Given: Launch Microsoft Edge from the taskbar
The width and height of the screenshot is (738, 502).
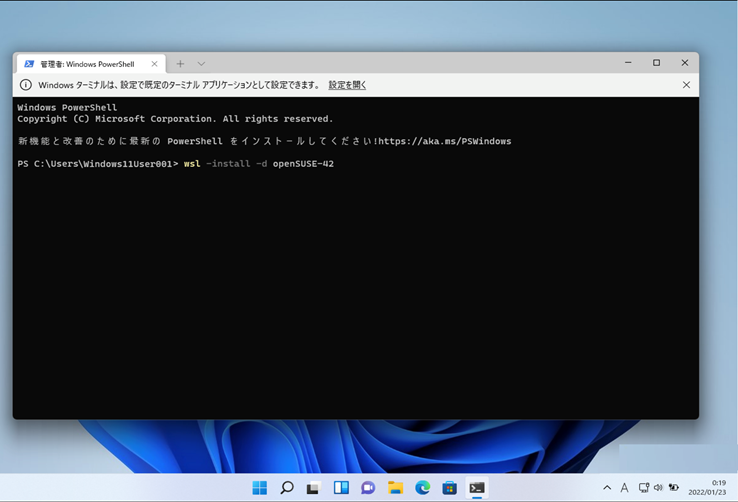Looking at the screenshot, I should coord(422,488).
